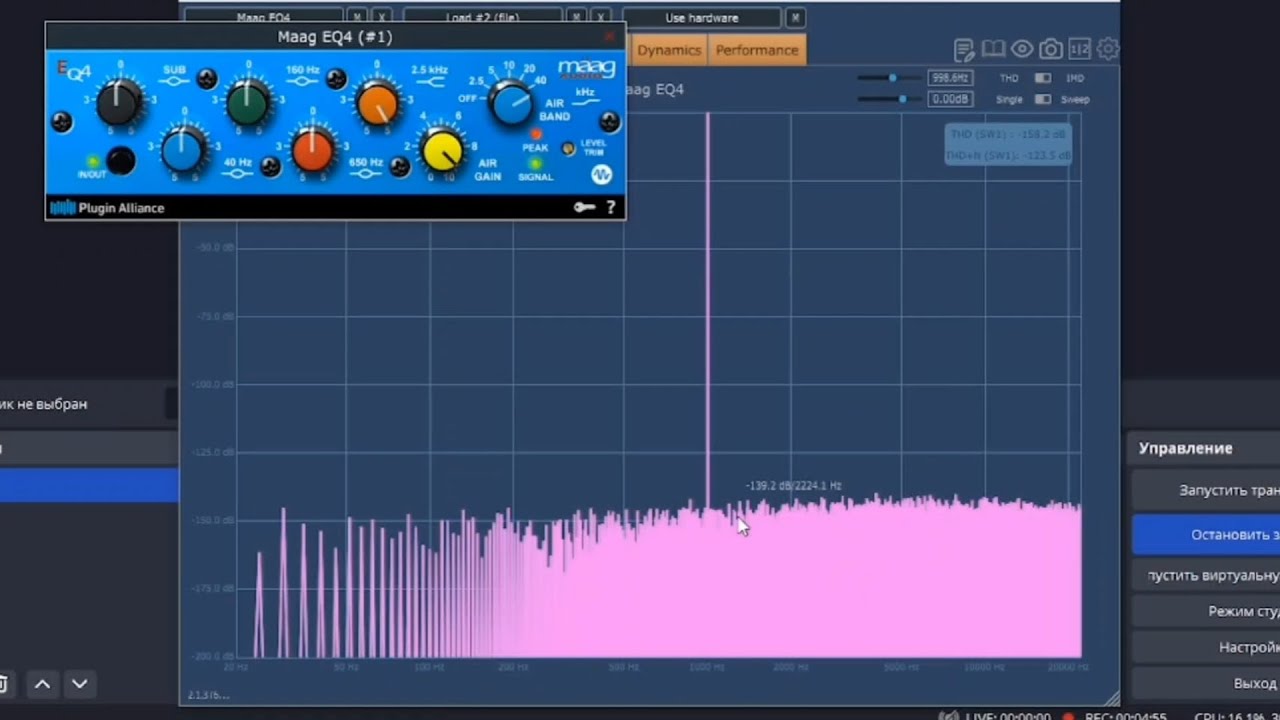The width and height of the screenshot is (1280, 720).
Task: Click the yellow AIR GAIN knob
Action: (442, 151)
